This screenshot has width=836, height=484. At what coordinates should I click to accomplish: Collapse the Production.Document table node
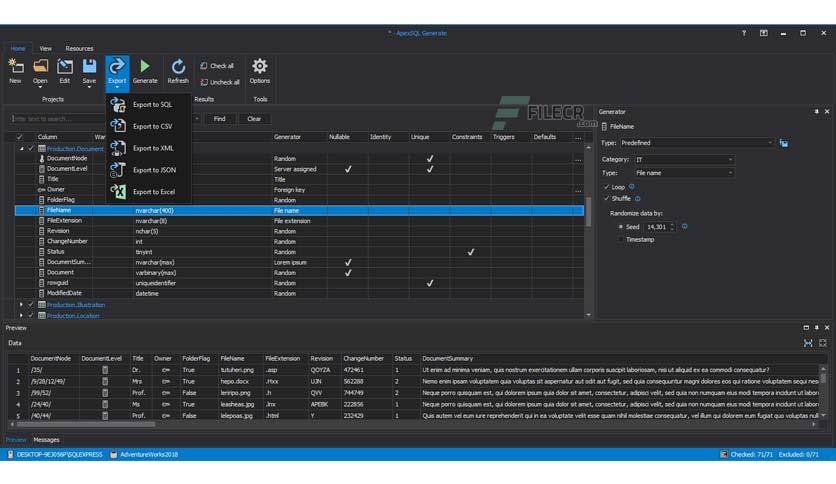pos(21,149)
